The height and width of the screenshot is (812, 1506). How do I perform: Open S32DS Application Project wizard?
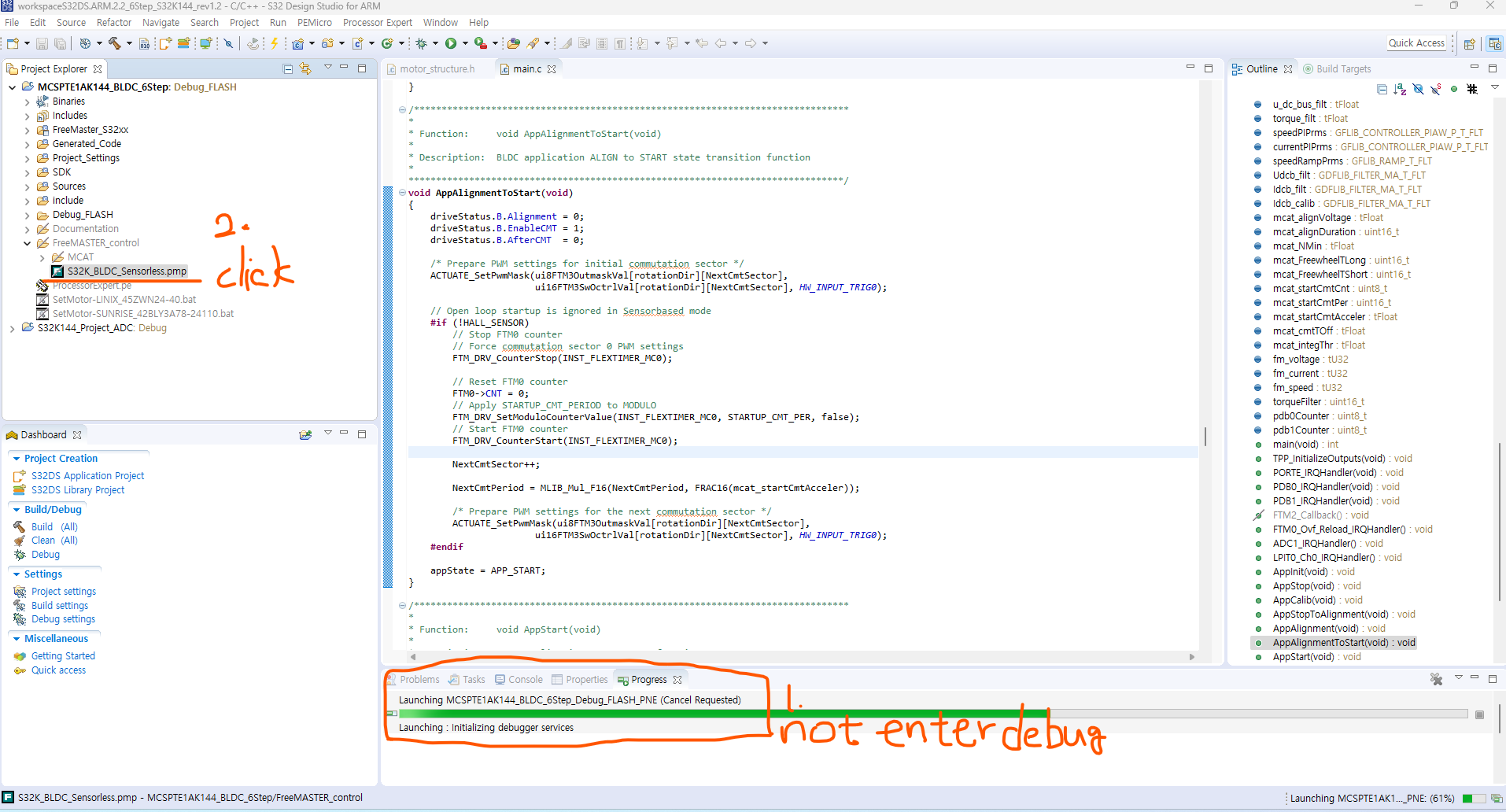pos(87,475)
